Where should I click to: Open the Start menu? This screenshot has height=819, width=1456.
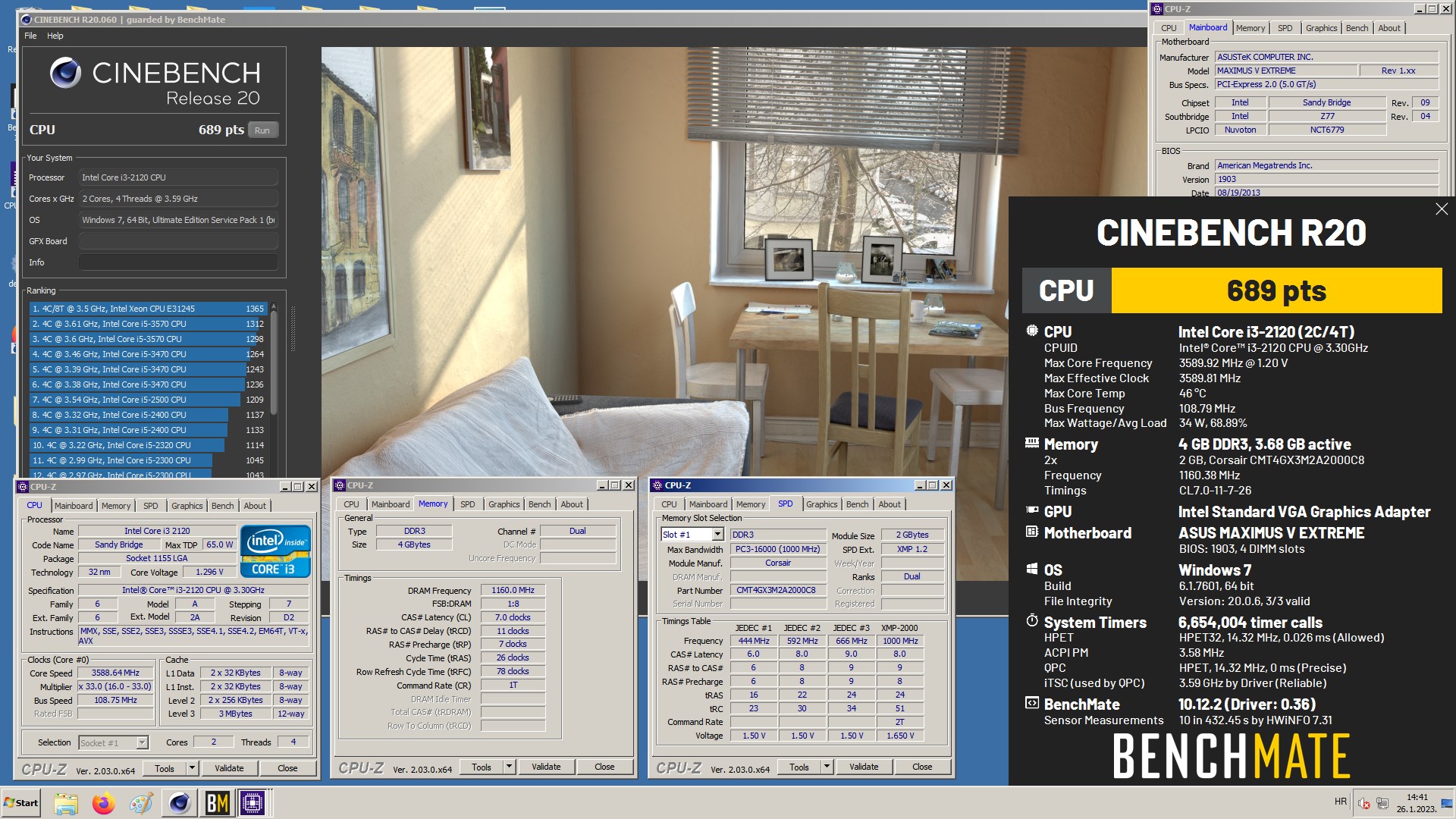(21, 803)
